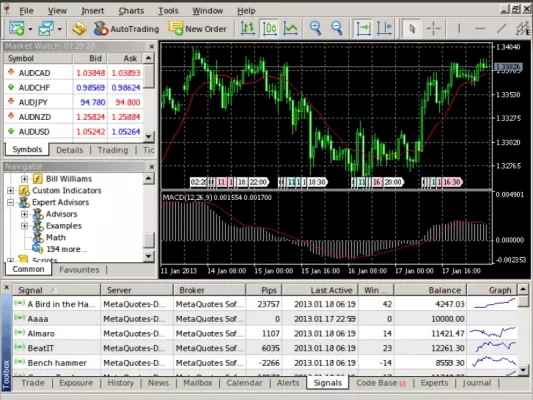533x400 pixels.
Task: Click the Zoom Out magnifier icon
Action: pyautogui.click(x=337, y=29)
